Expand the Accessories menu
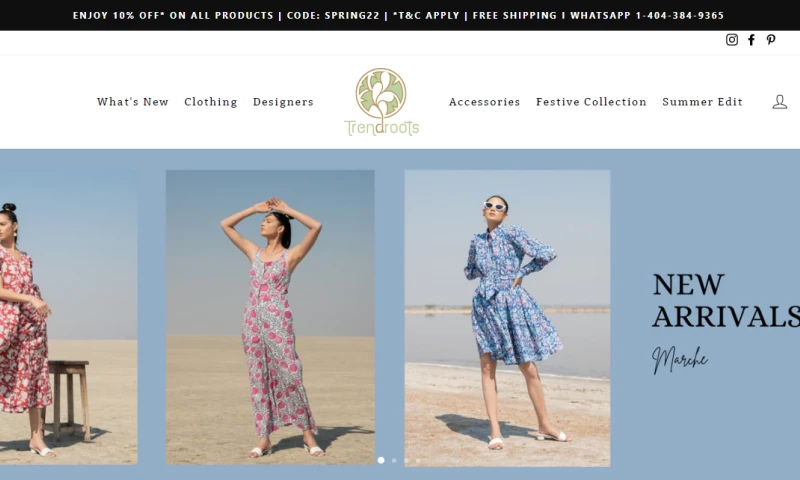Viewport: 800px width, 480px height. click(x=485, y=102)
